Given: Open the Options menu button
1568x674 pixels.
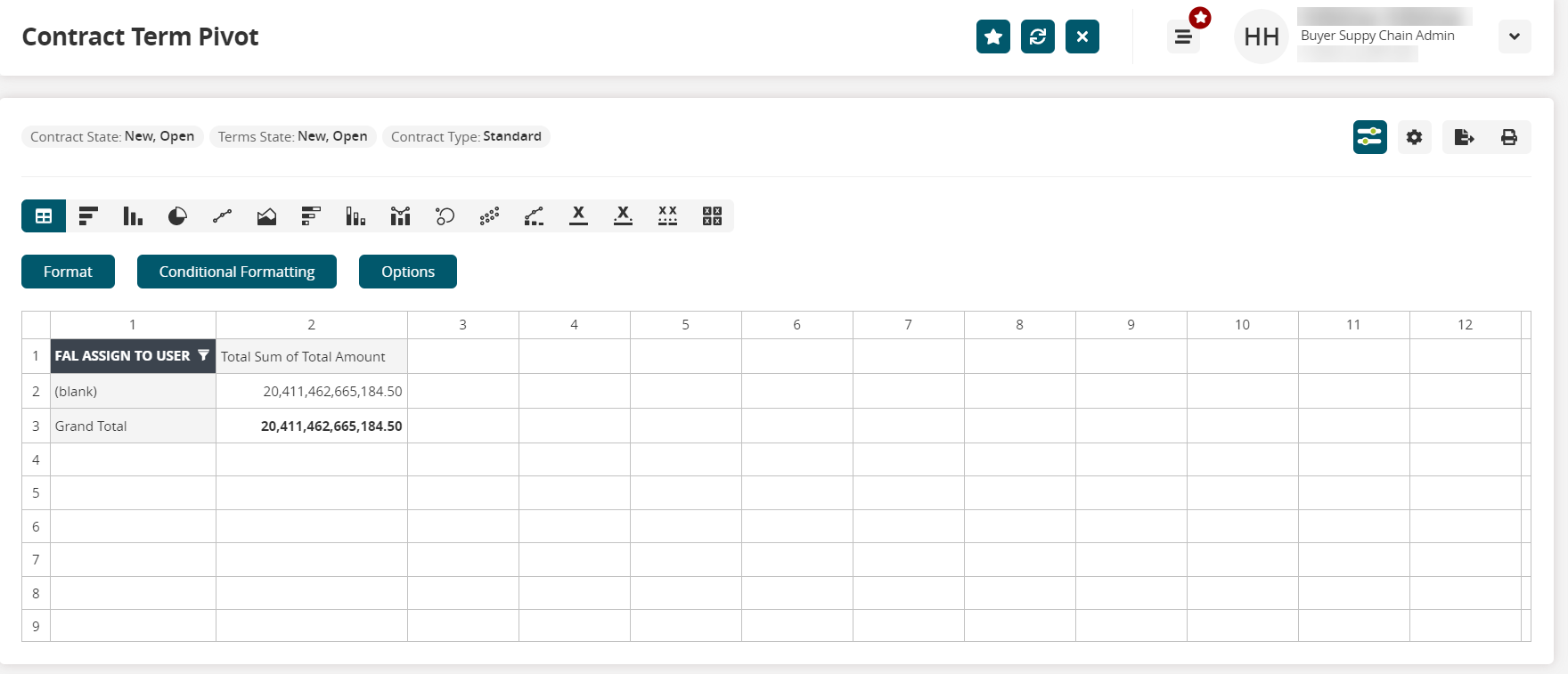Looking at the screenshot, I should click(x=408, y=272).
